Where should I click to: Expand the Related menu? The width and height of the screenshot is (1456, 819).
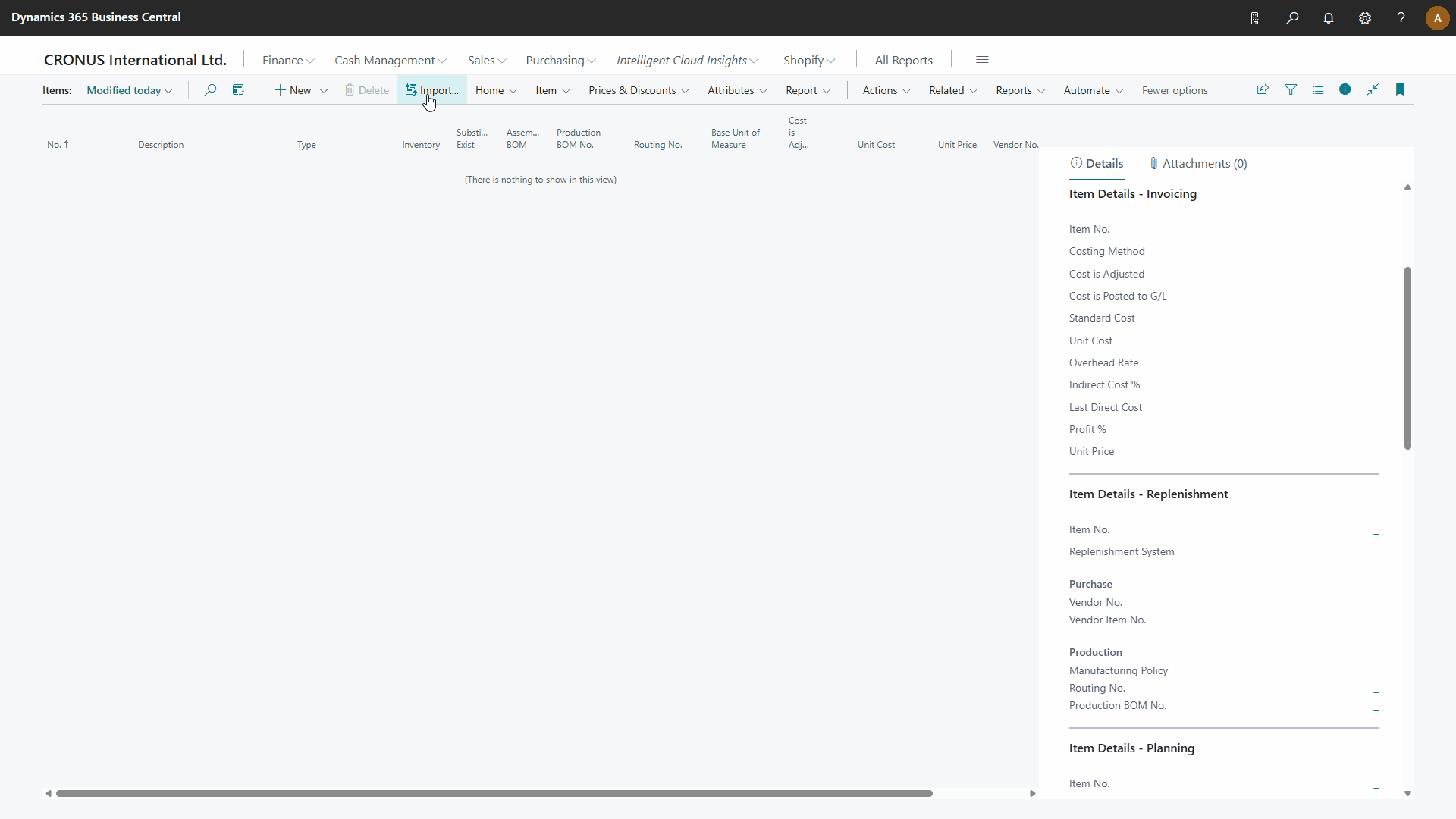(x=953, y=90)
